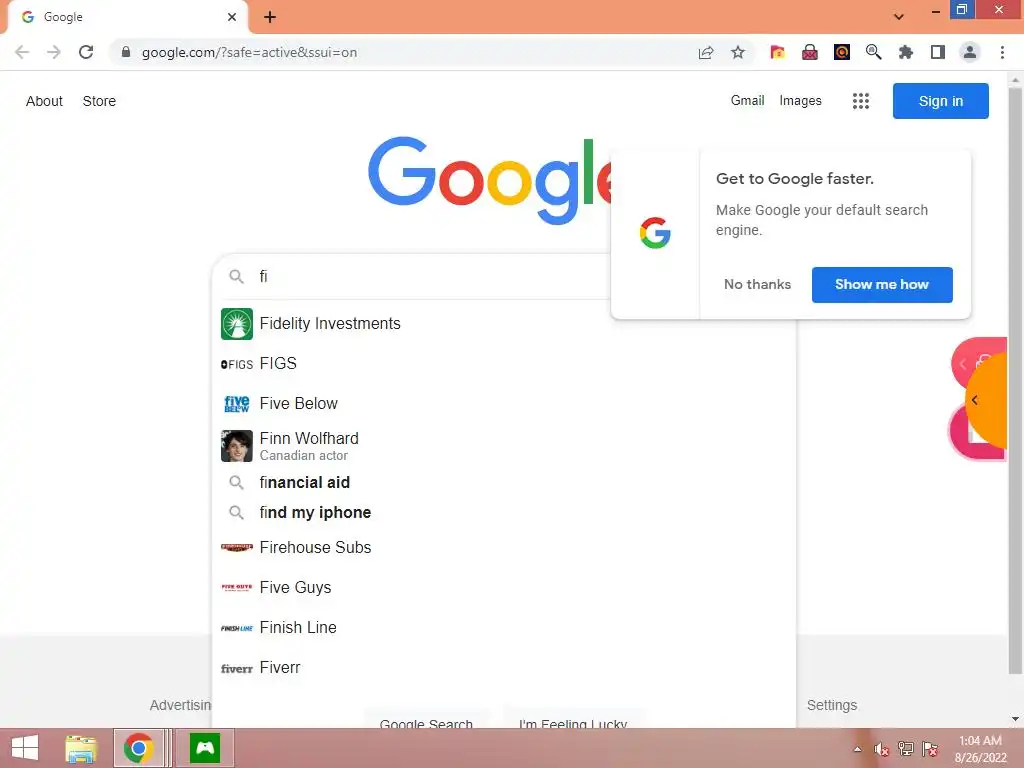1024x768 pixels.
Task: Click the Sign in button
Action: [940, 101]
